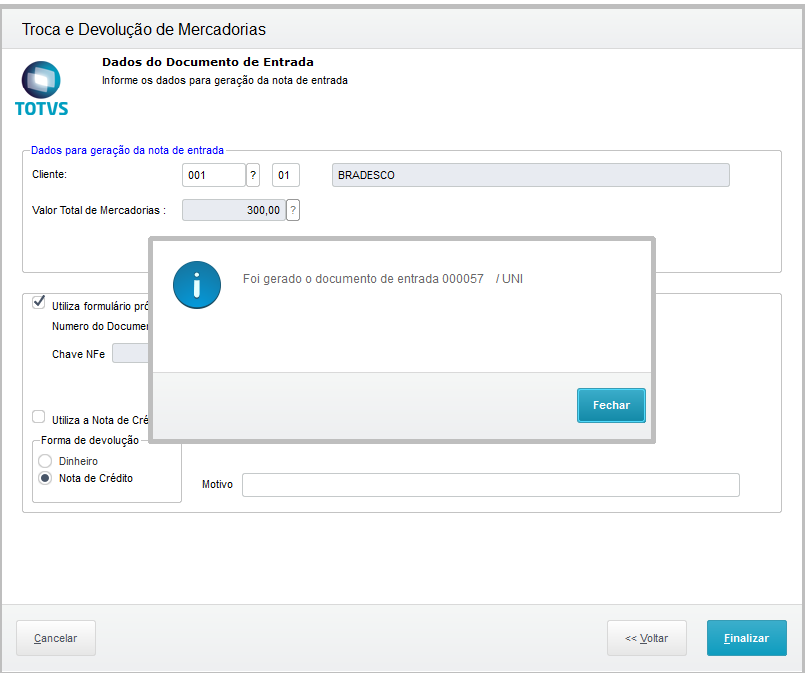Click the TOTVS logo

41,88
